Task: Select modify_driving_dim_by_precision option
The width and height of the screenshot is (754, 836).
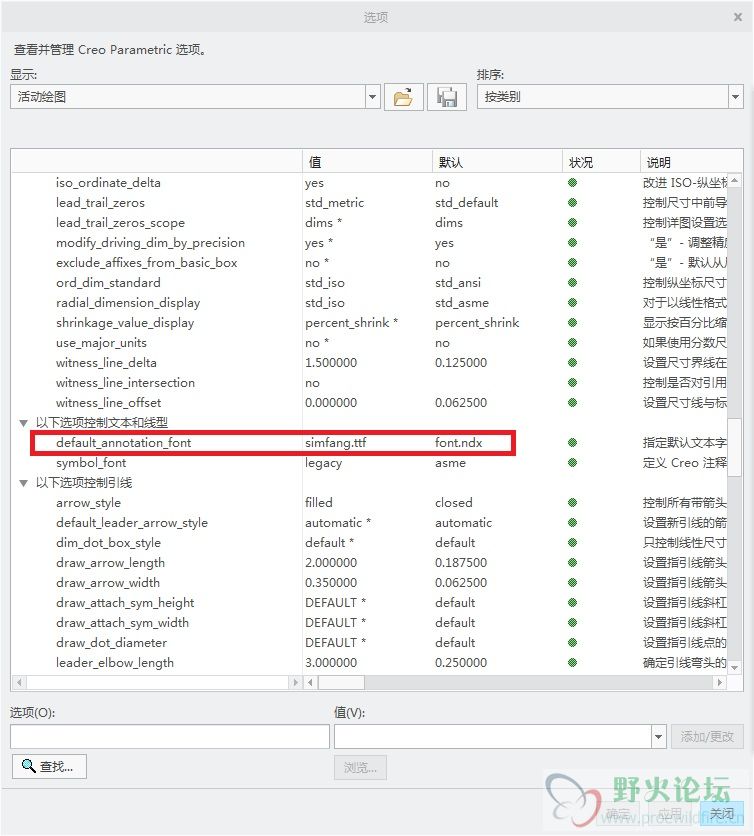Action: tap(150, 243)
